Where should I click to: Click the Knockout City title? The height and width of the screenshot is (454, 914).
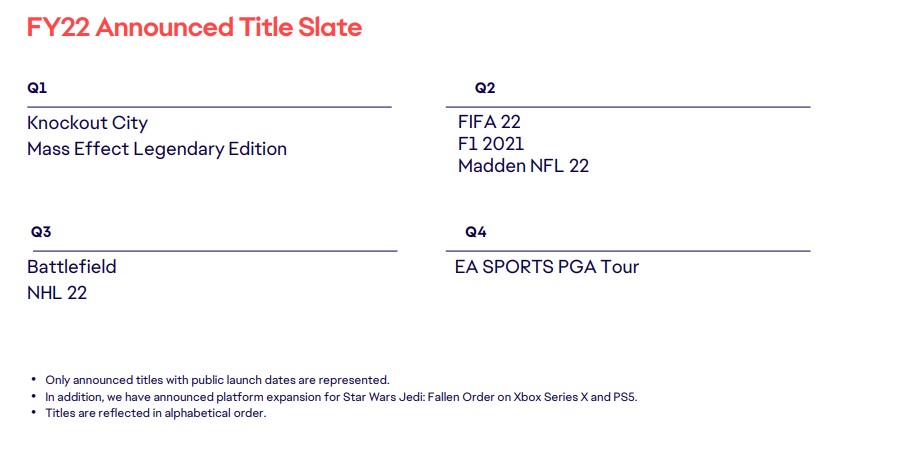pos(87,124)
